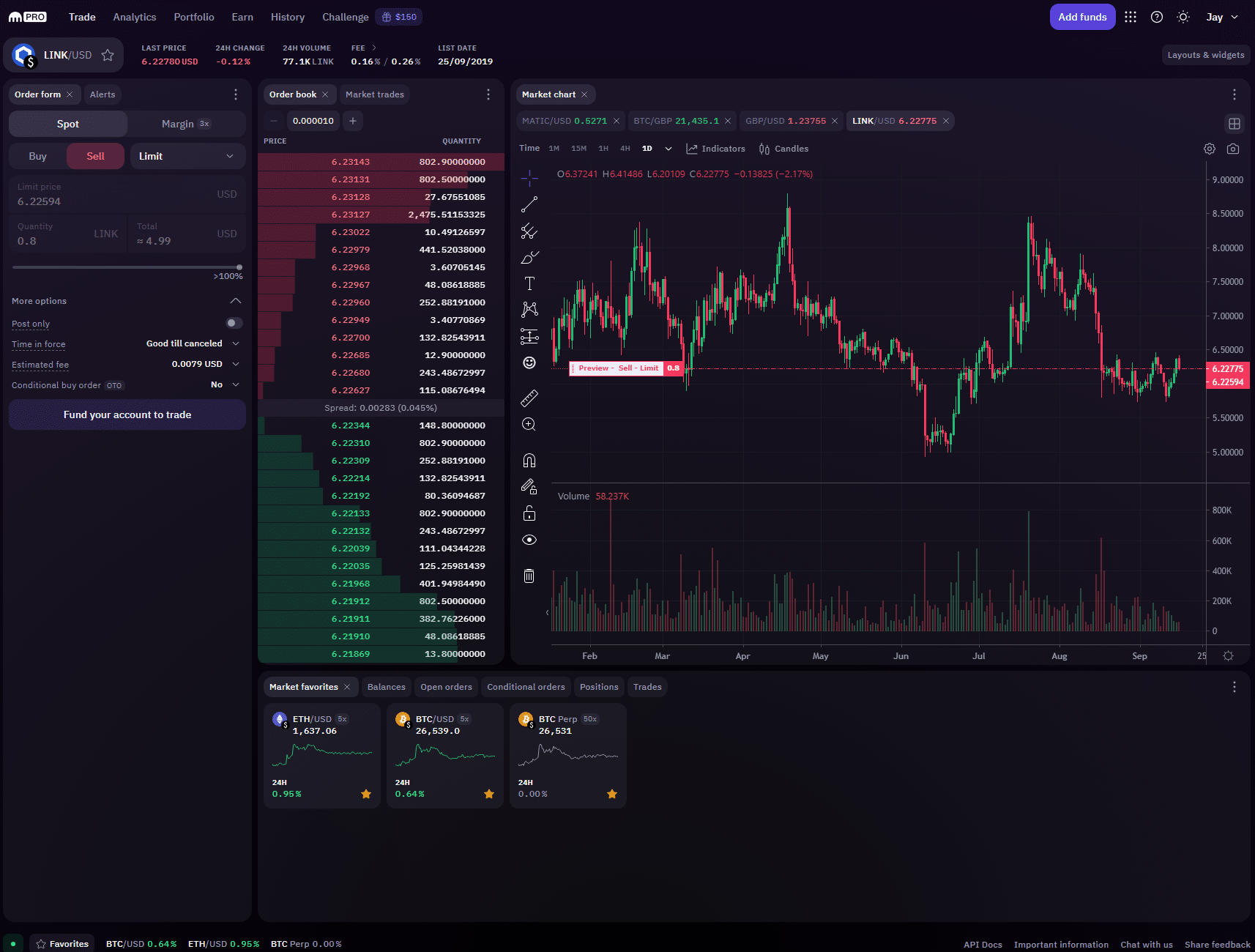
Task: Open Time in force dropdown
Action: pos(193,343)
